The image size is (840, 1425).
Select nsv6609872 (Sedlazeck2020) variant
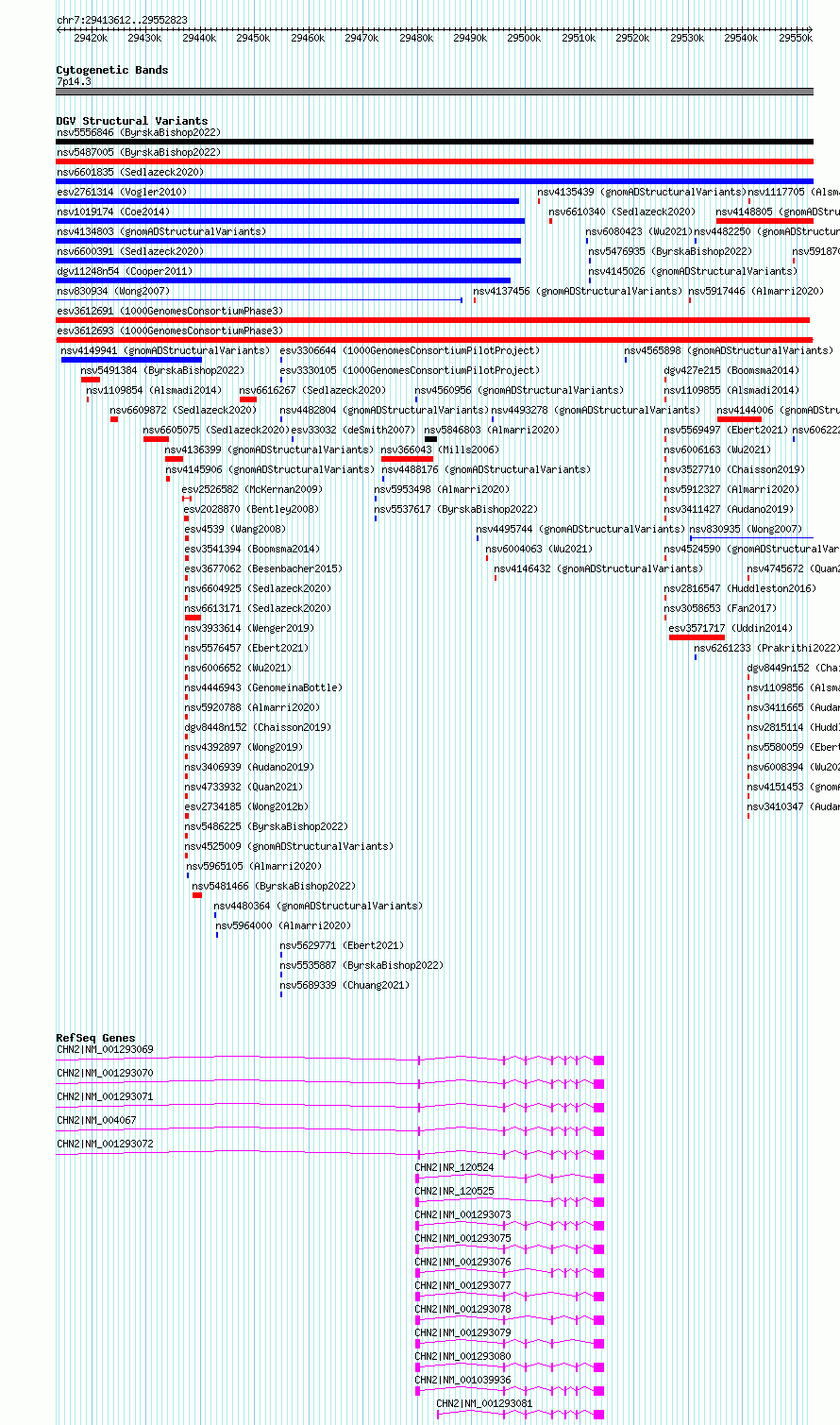pos(183,410)
